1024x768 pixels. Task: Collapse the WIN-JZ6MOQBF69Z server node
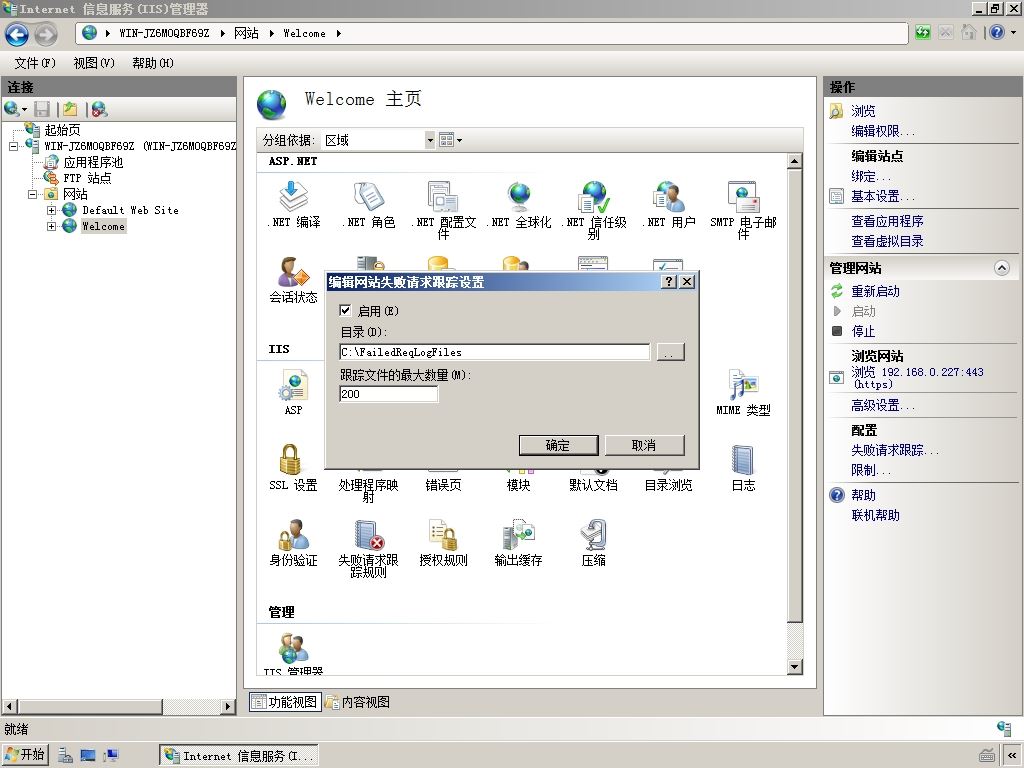click(x=13, y=146)
